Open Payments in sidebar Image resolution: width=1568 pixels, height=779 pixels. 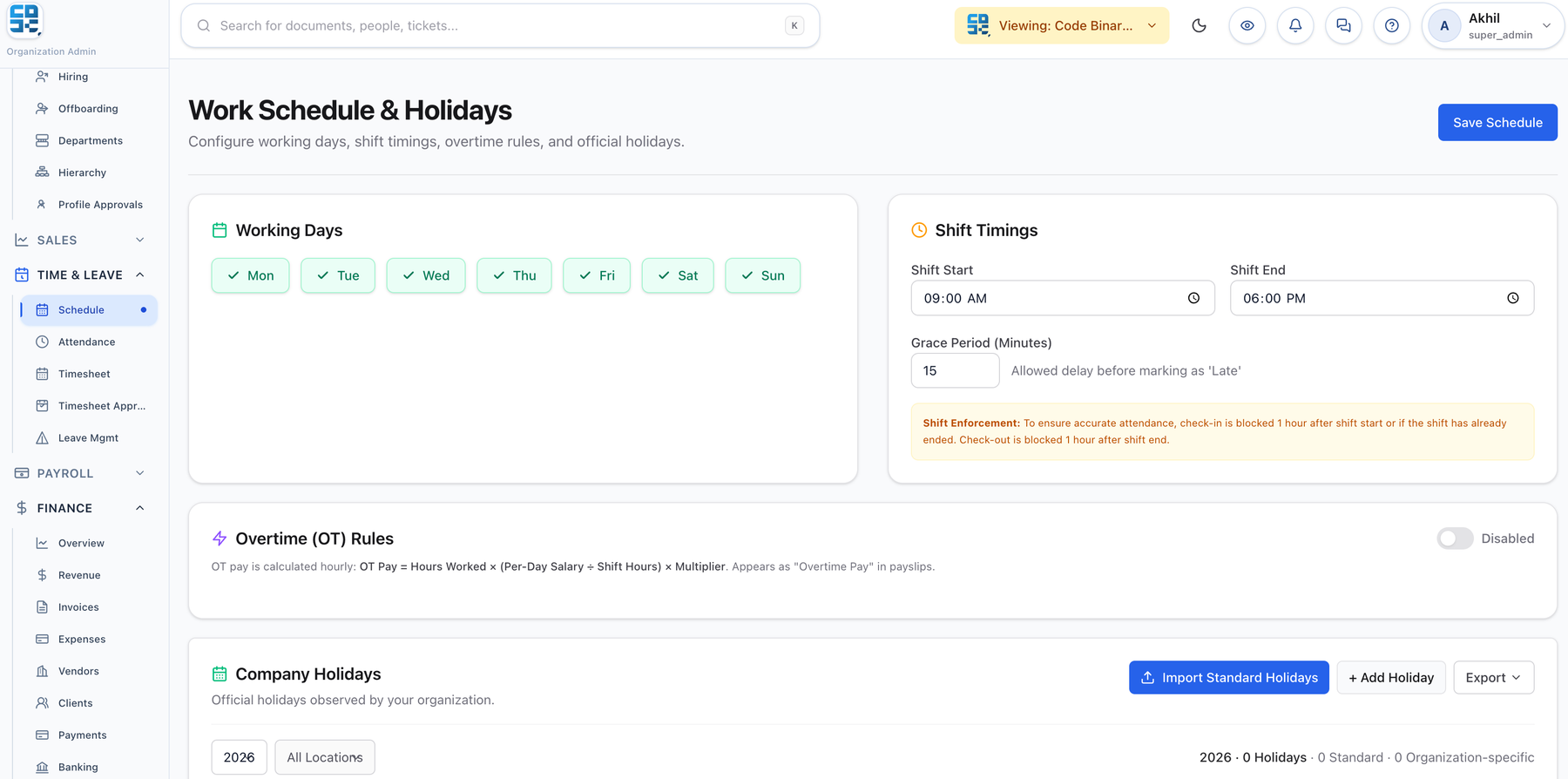pos(83,735)
